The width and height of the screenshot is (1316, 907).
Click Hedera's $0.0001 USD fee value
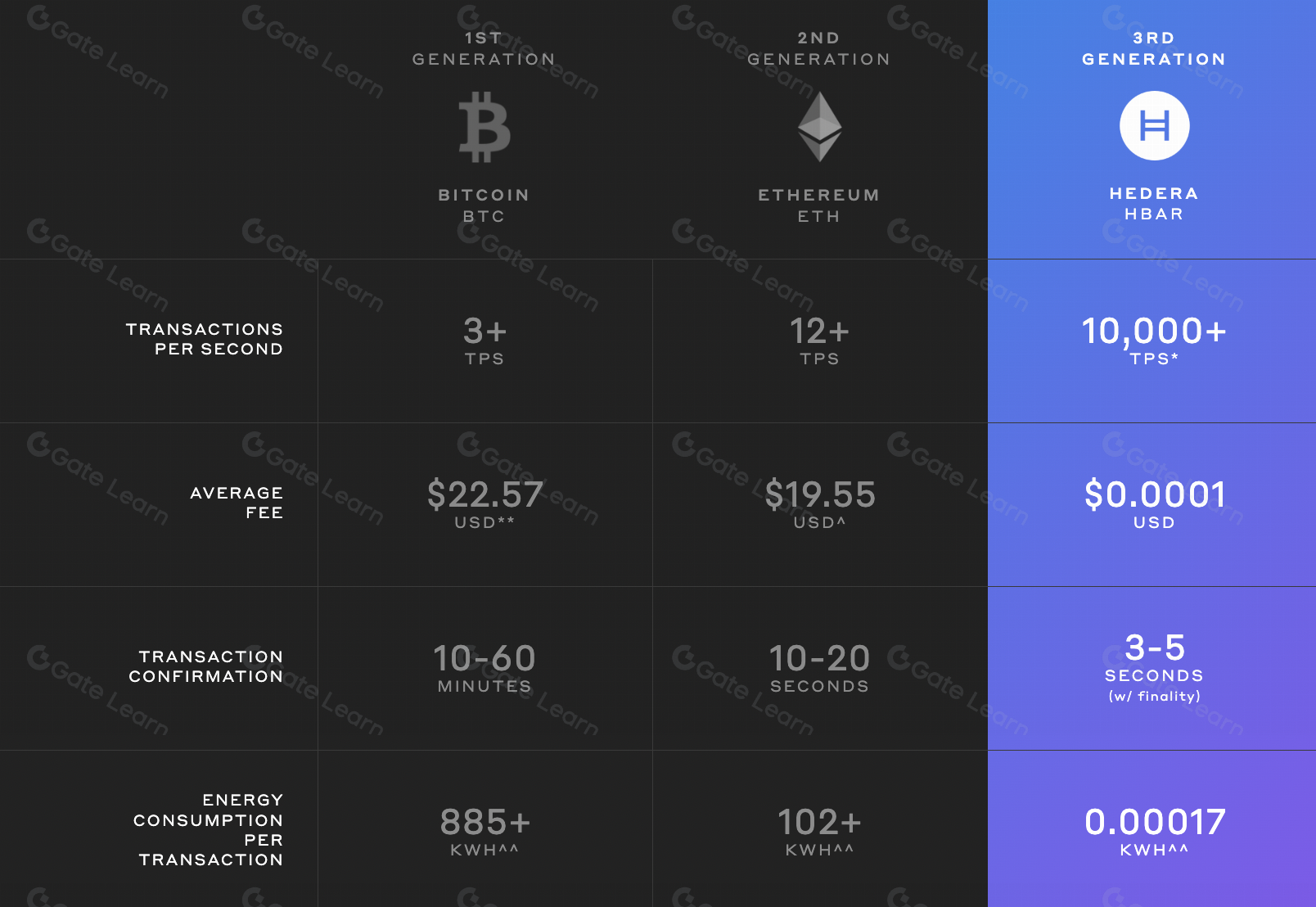1154,503
